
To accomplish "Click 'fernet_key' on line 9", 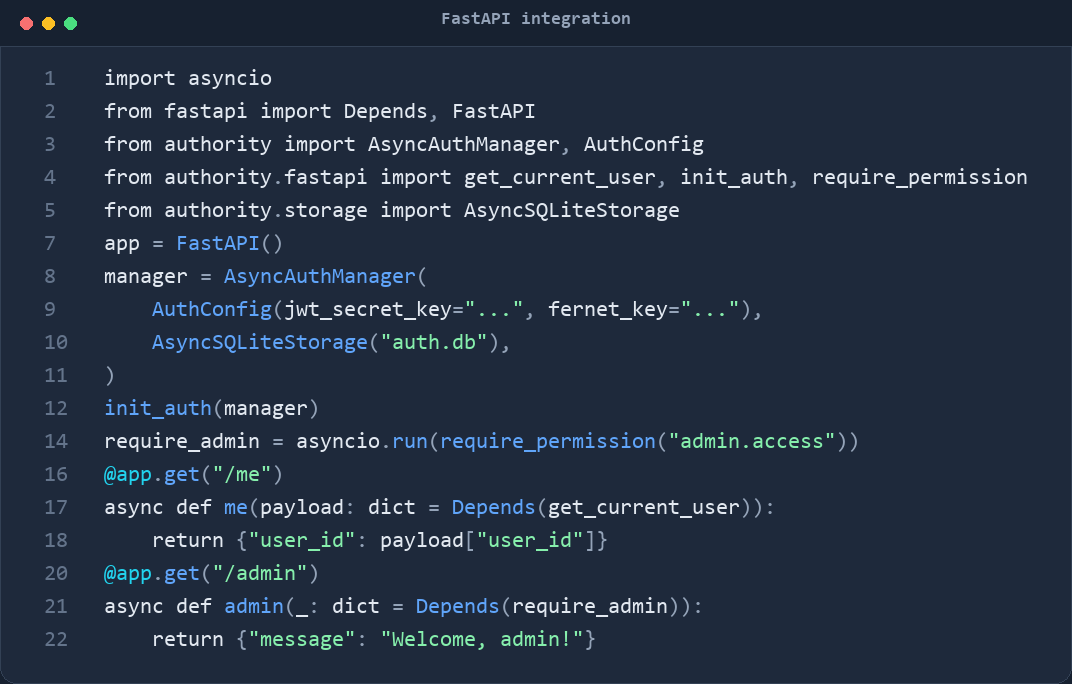I will (608, 309).
